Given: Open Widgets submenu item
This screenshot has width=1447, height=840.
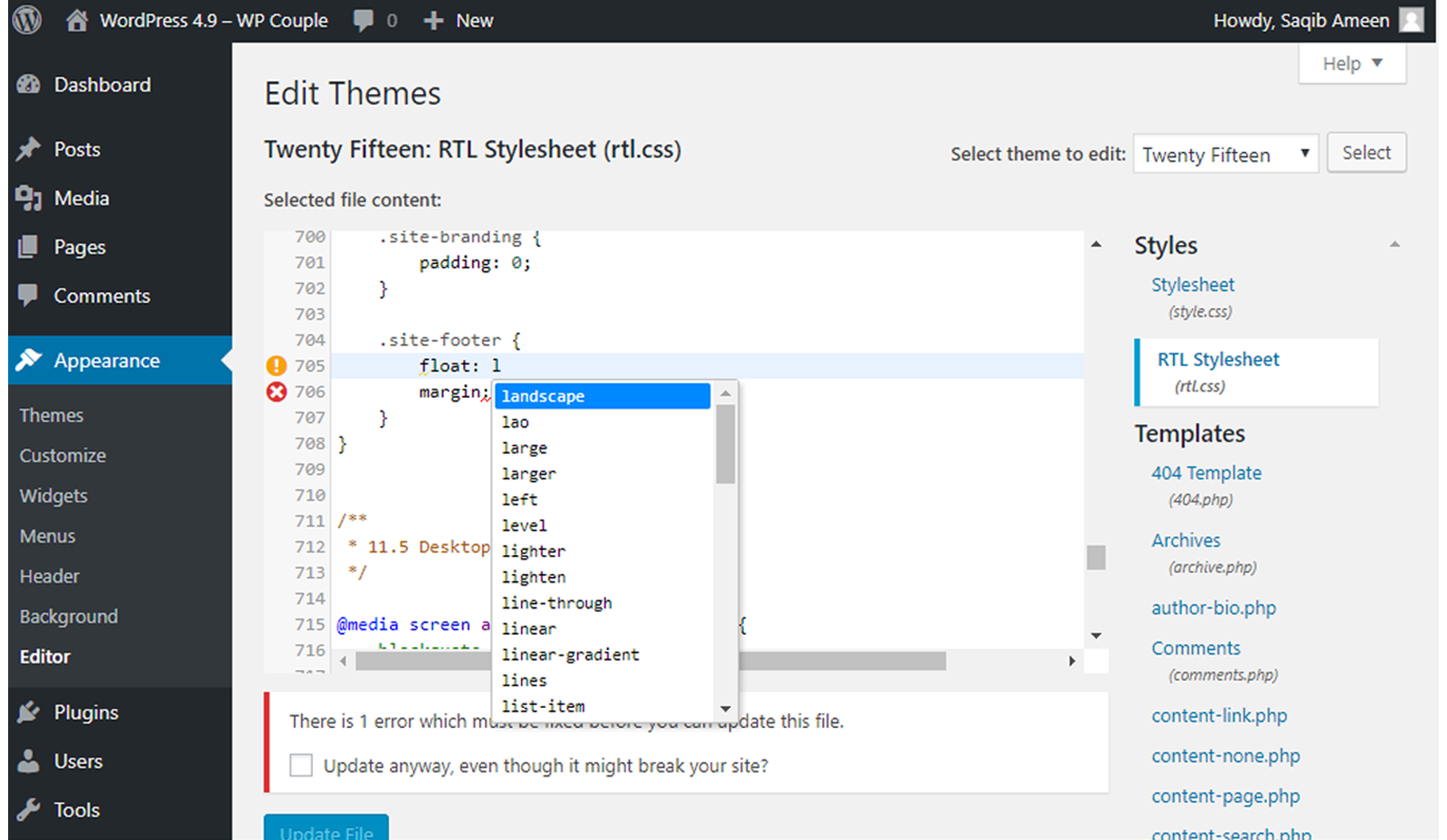Looking at the screenshot, I should 53,496.
